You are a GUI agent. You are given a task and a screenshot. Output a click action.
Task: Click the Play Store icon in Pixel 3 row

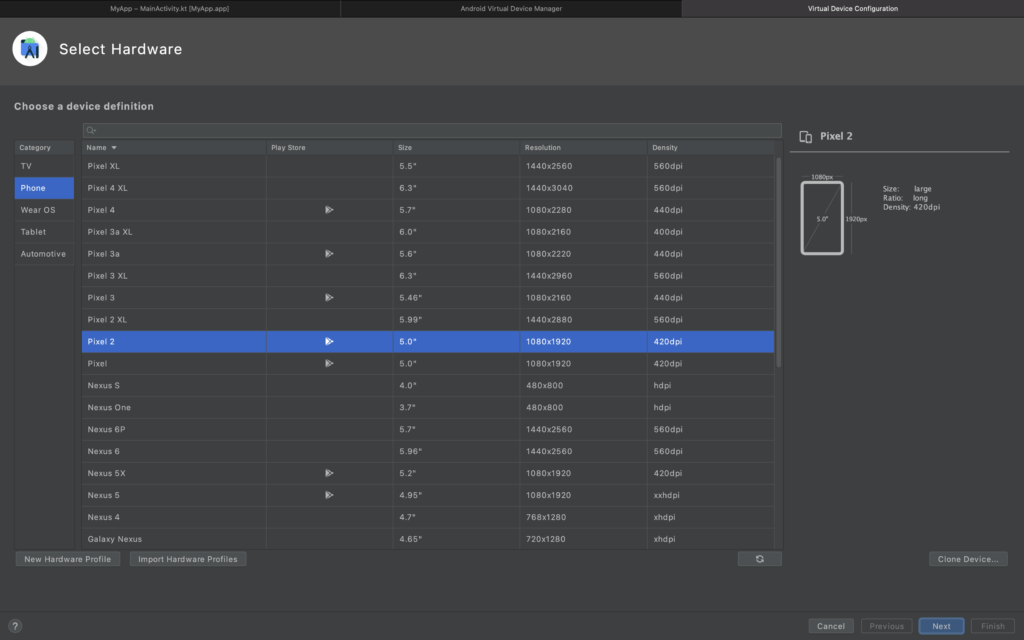[329, 297]
